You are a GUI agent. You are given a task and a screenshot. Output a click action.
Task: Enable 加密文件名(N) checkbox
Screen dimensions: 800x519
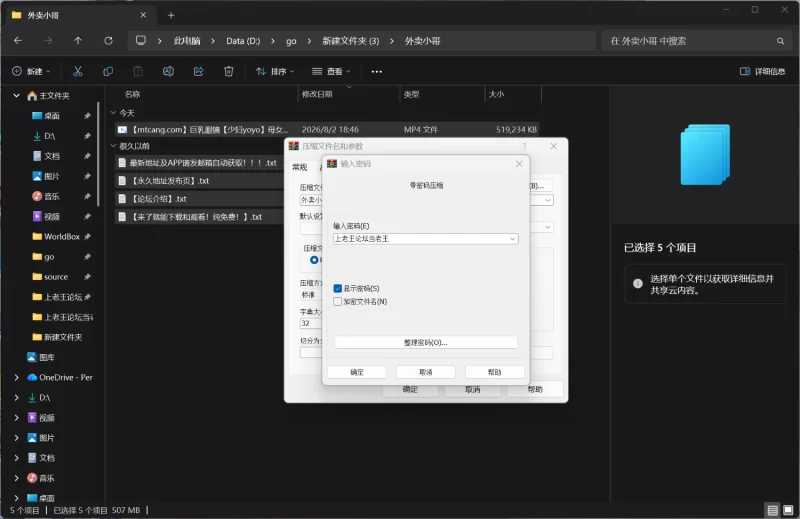[338, 302]
